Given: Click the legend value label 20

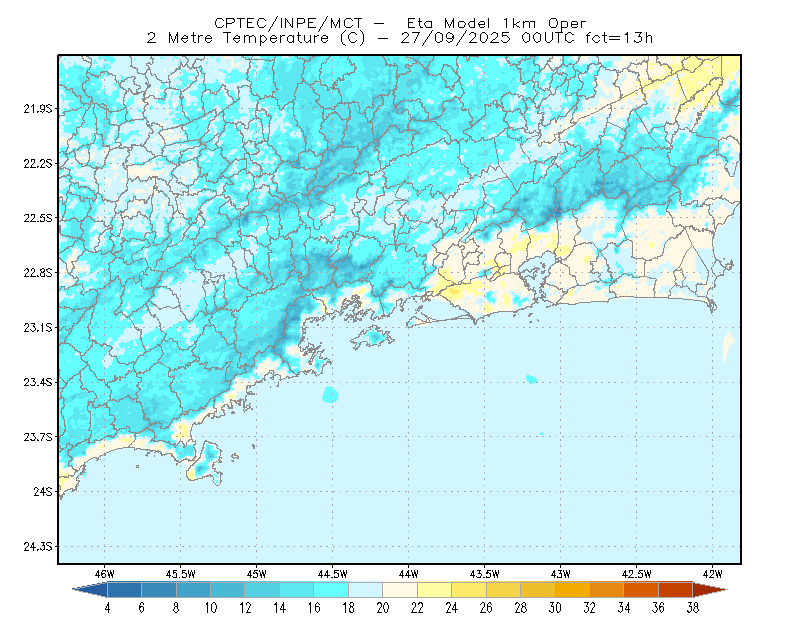Looking at the screenshot, I should click(383, 607).
